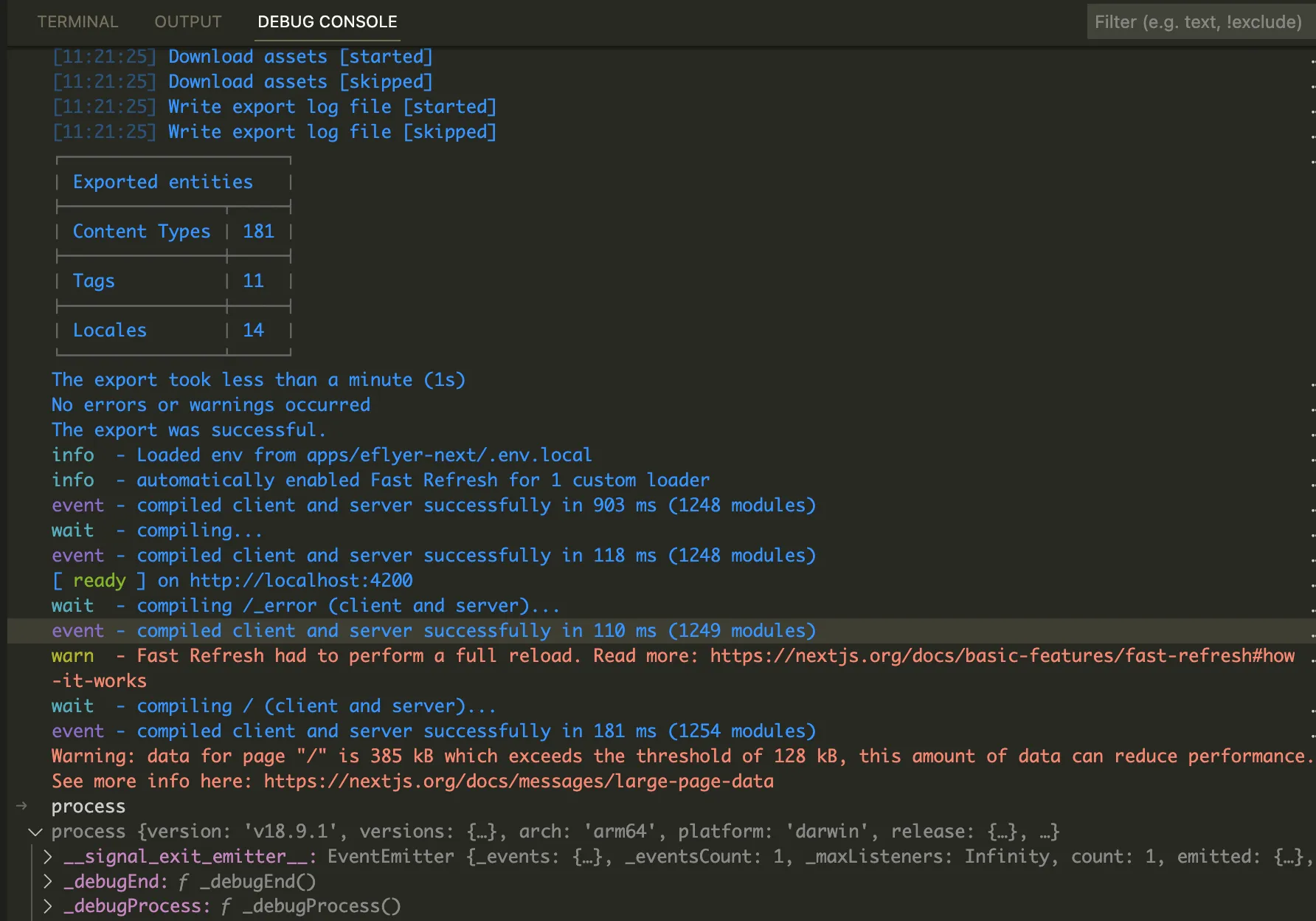Image resolution: width=1316 pixels, height=921 pixels.
Task: Open the large-page-data docs link
Action: point(519,782)
